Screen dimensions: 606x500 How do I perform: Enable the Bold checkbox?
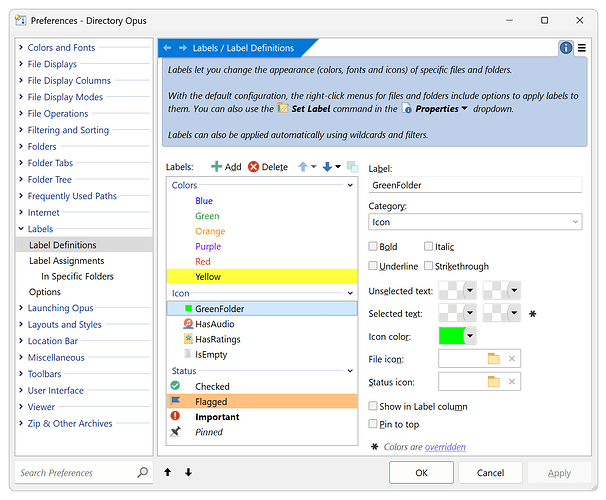tap(373, 246)
